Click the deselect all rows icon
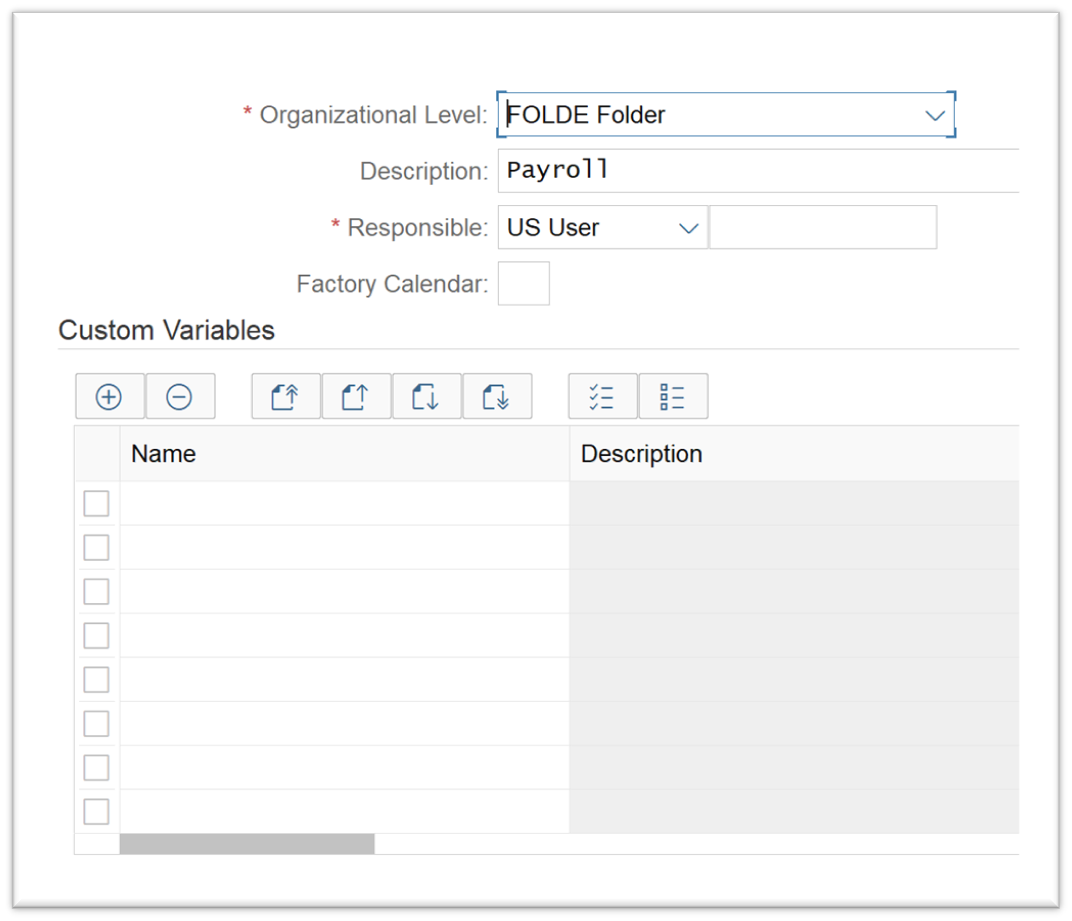This screenshot has width=1072, height=921. (673, 397)
